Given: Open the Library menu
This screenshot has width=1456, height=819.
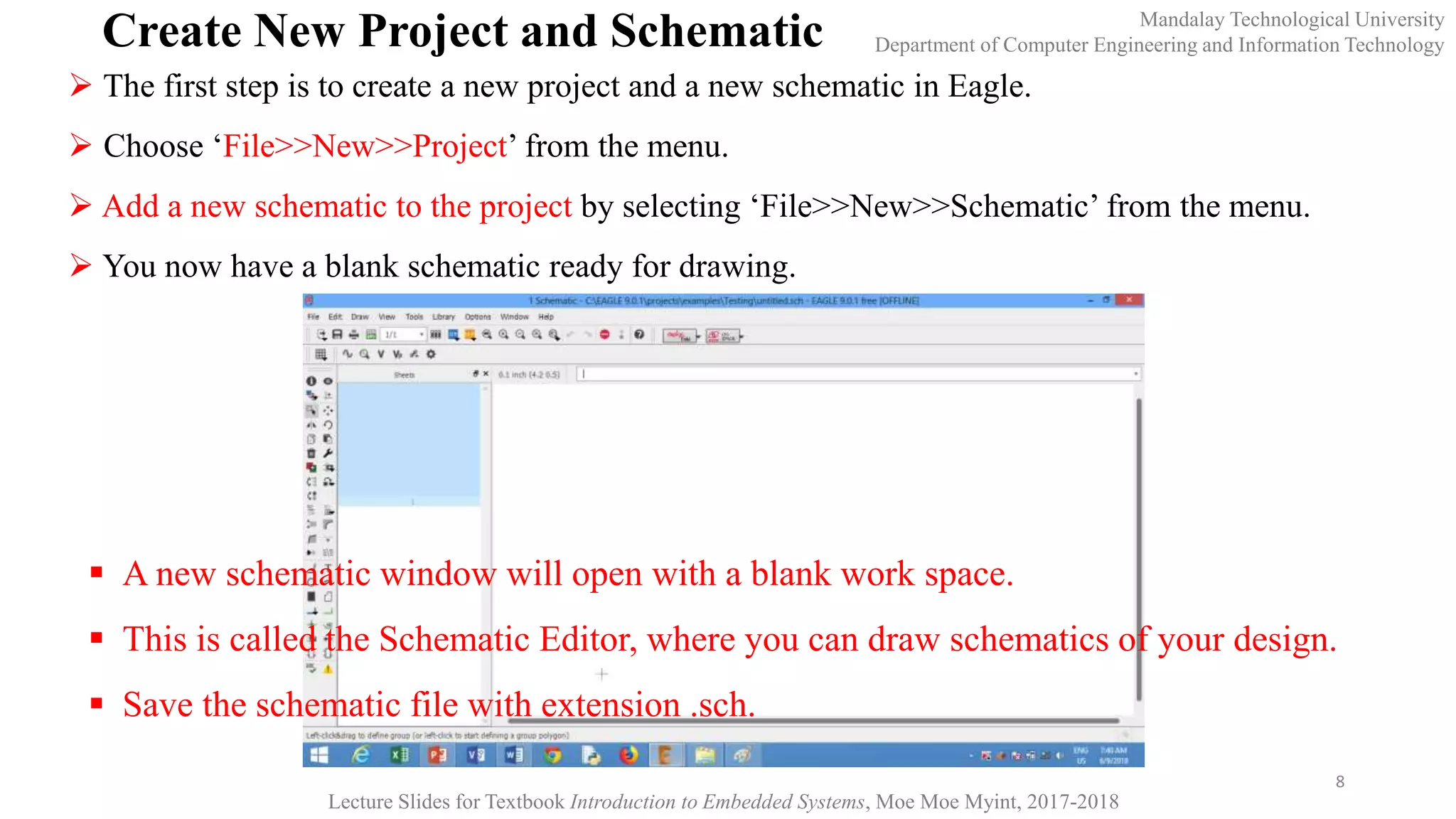Looking at the screenshot, I should [x=443, y=316].
